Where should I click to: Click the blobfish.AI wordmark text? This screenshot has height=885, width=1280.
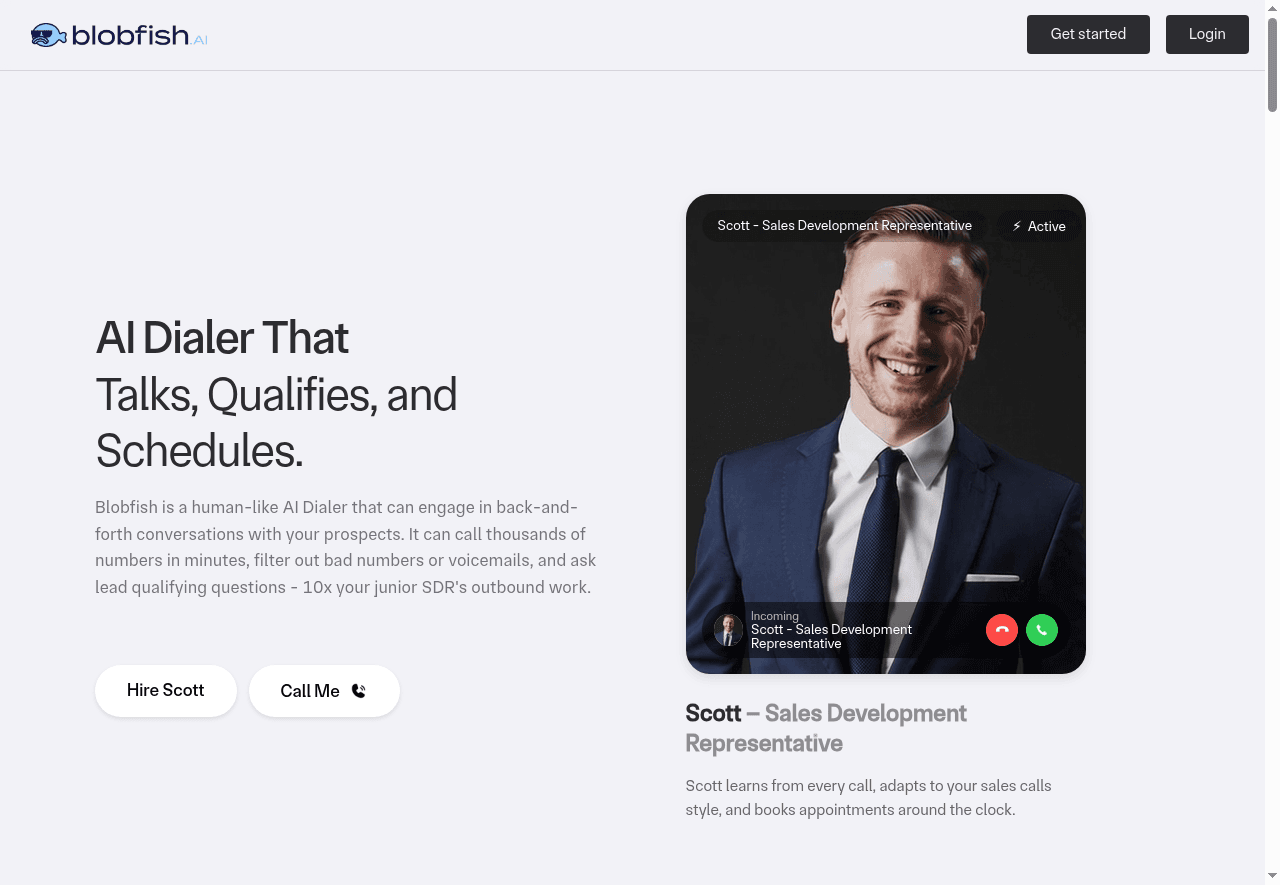140,36
